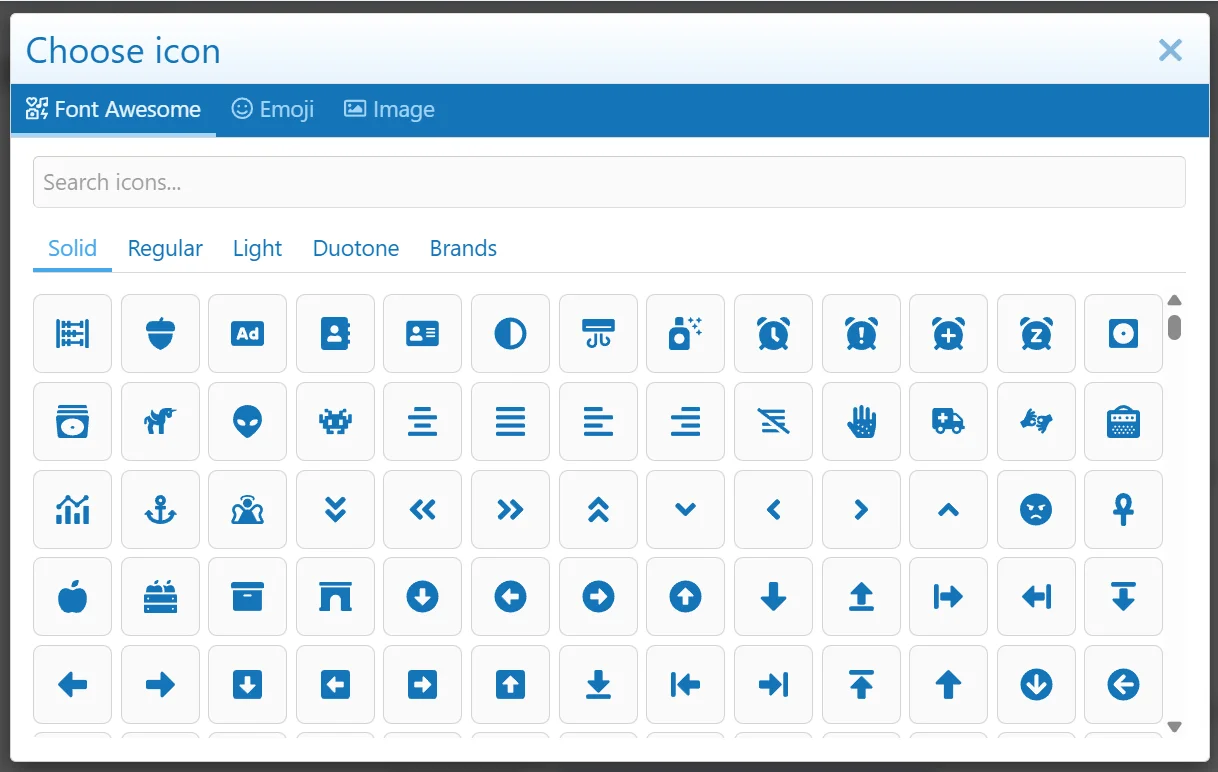Select the ankh icon
Viewport: 1218px width, 772px height.
[1123, 509]
